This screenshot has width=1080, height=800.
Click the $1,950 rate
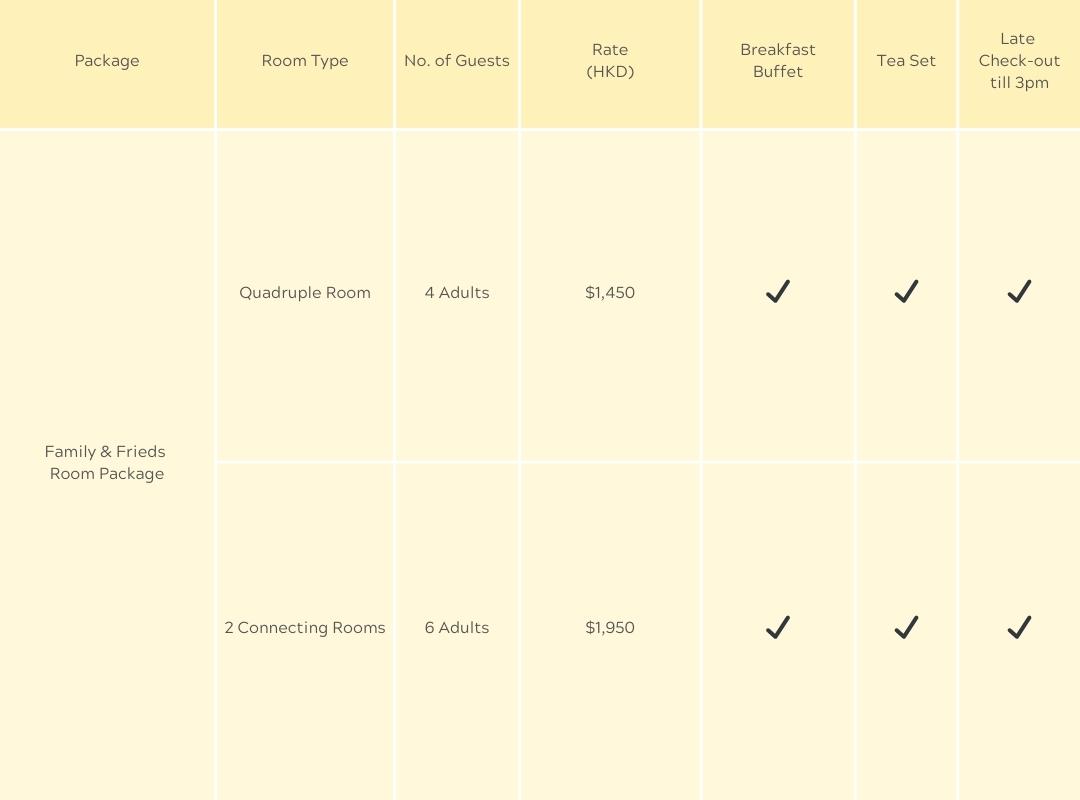click(x=610, y=628)
